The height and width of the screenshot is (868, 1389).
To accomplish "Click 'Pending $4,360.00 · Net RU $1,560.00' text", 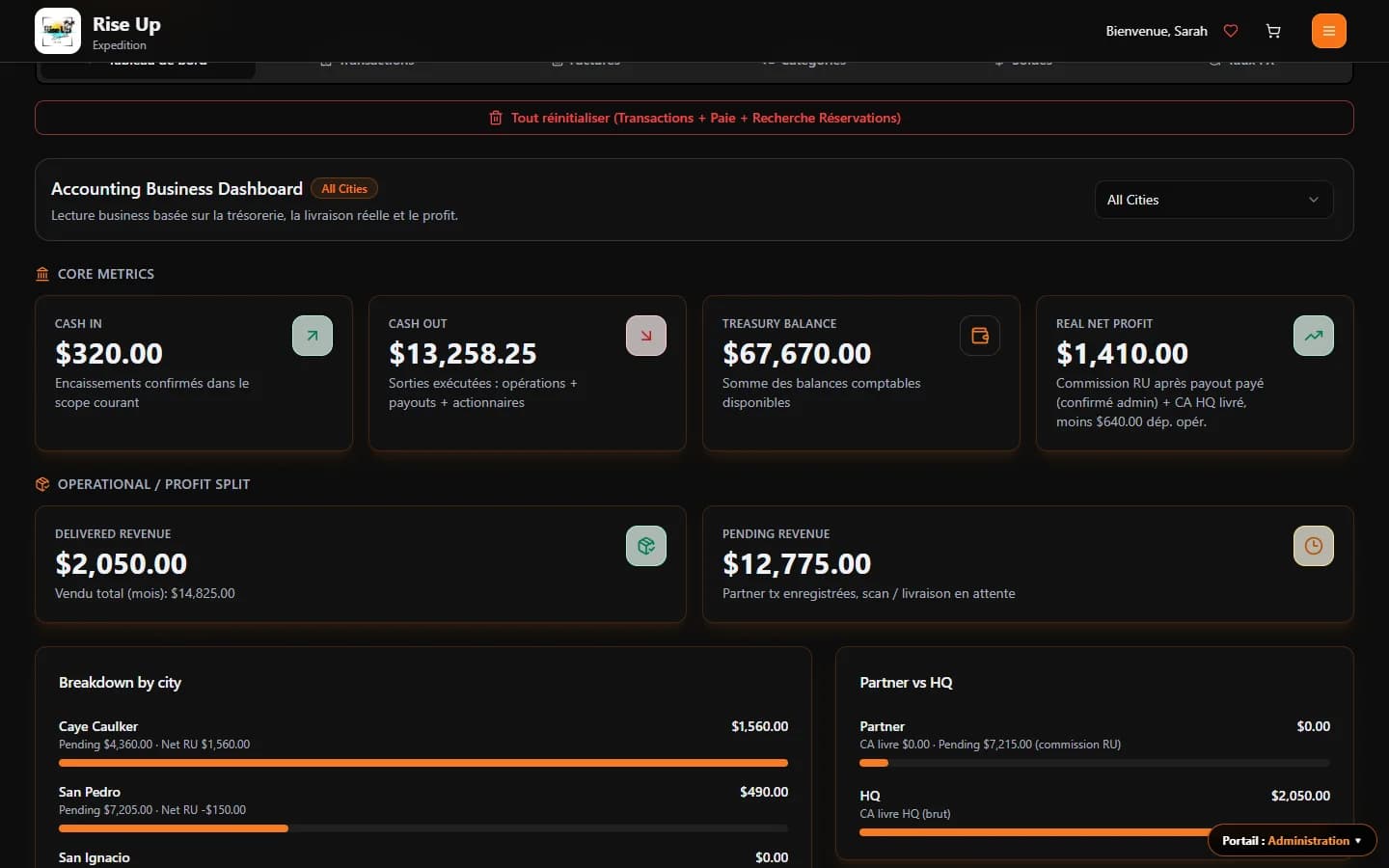I will pos(154,745).
